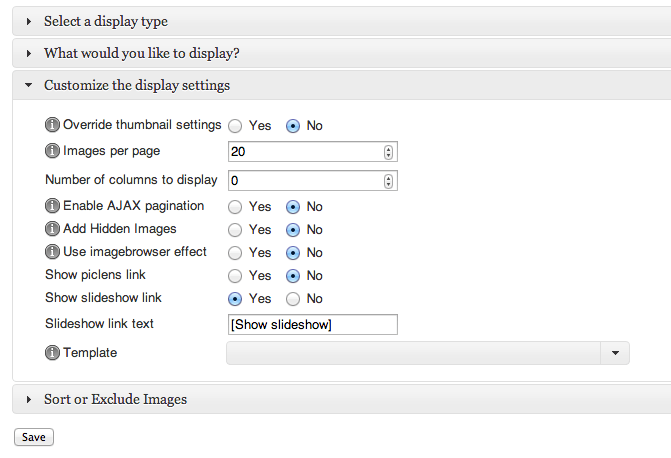
Task: Select No for Use imagebrowser effect
Action: click(293, 253)
